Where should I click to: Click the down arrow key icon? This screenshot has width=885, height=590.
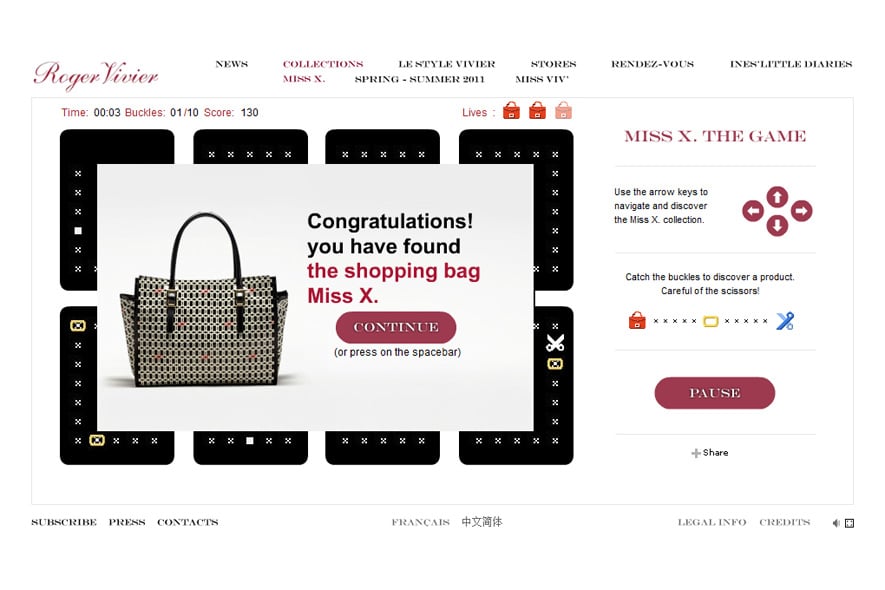click(777, 225)
